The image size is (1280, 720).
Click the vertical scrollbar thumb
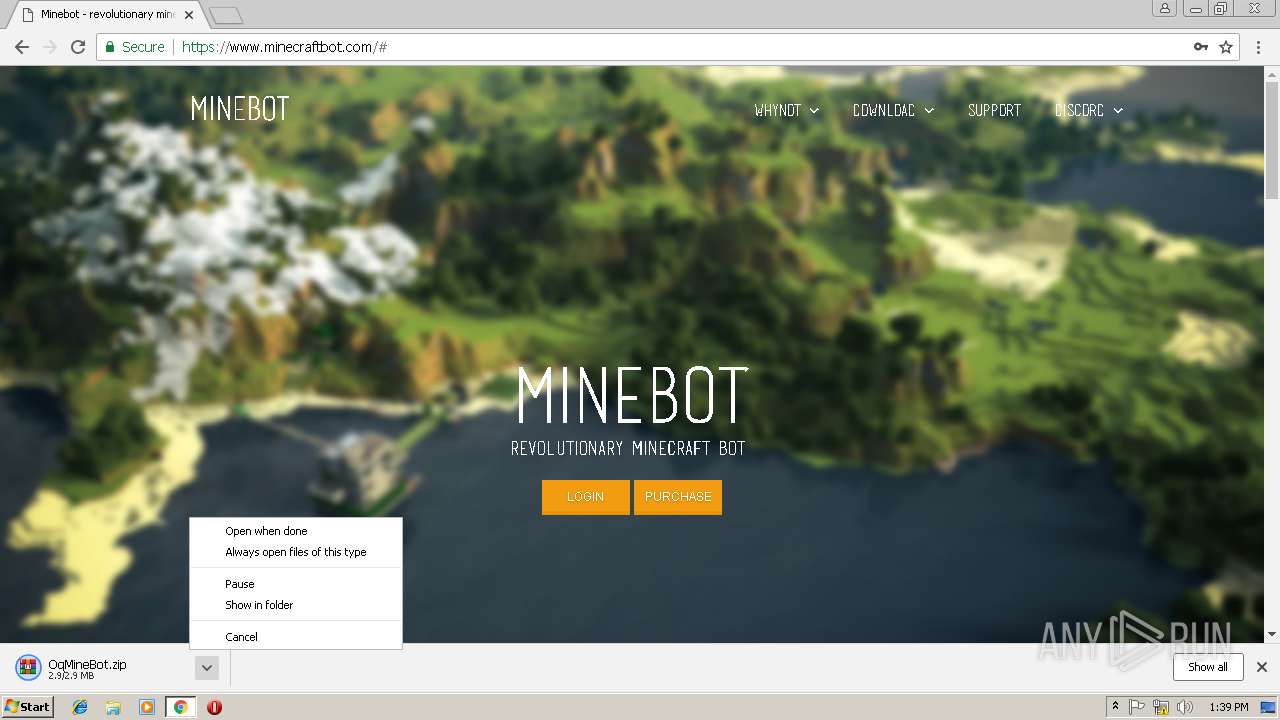click(1272, 140)
